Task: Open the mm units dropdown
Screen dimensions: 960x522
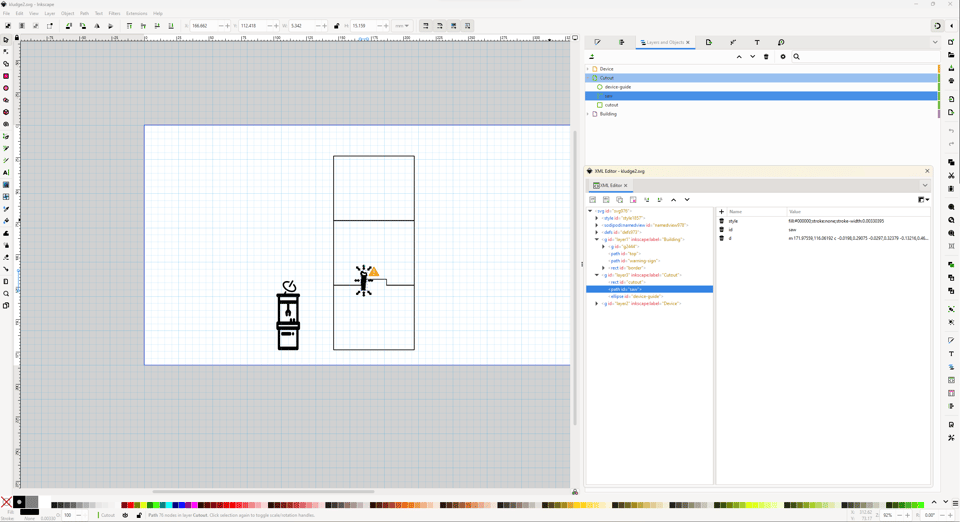Action: coord(402,26)
